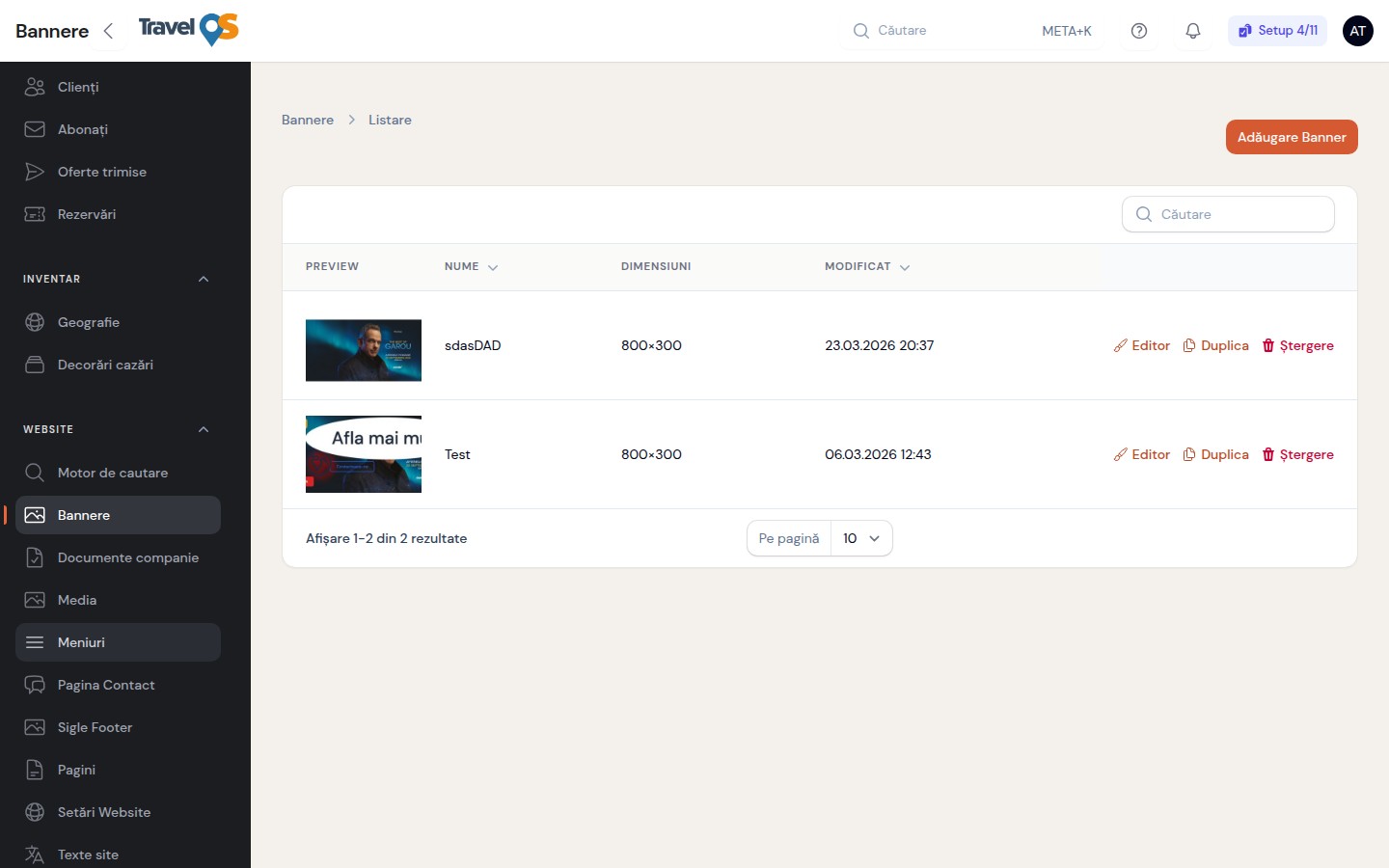1389x868 pixels.
Task: Click the AT user avatar
Action: [1358, 31]
